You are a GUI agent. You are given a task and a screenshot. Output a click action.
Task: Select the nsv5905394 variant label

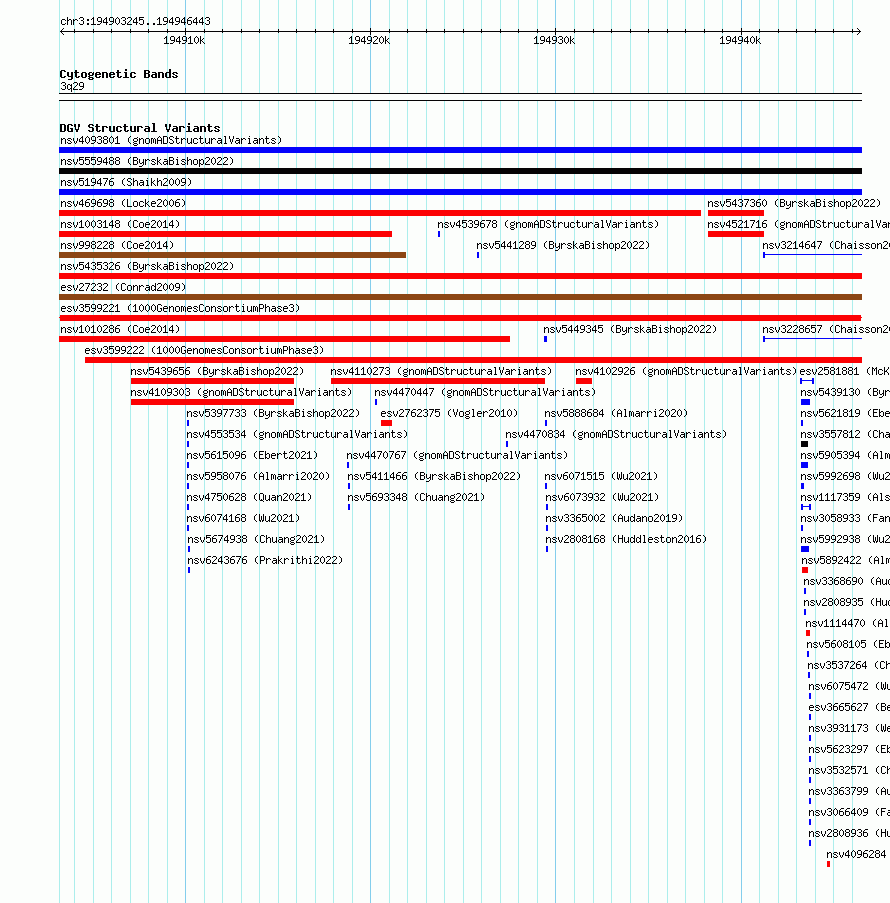tap(845, 456)
